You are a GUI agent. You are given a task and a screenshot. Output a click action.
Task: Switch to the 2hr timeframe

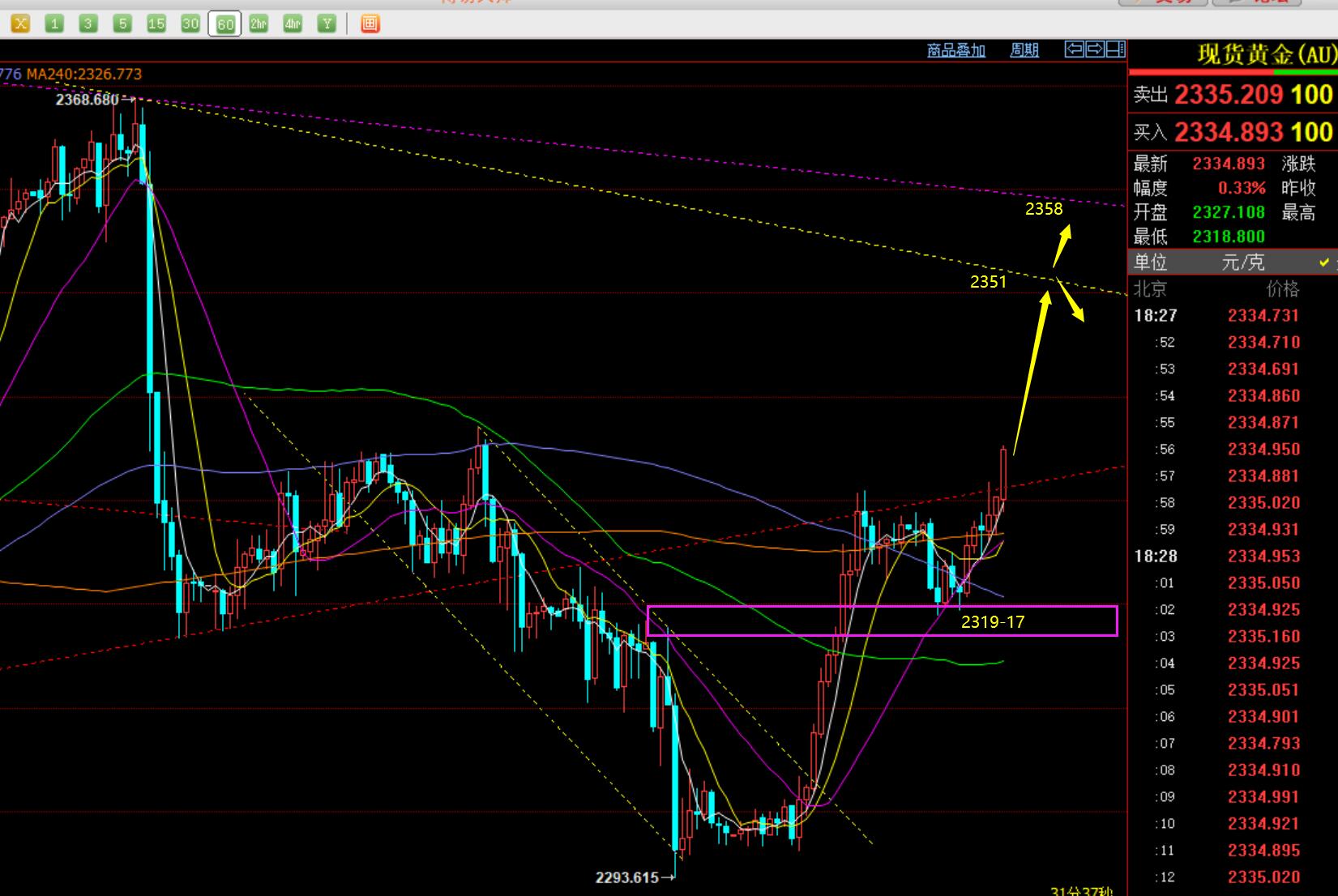(259, 24)
